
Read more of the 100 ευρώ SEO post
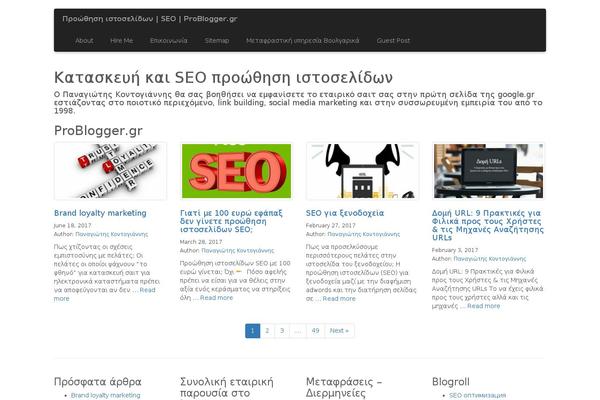point(216,298)
